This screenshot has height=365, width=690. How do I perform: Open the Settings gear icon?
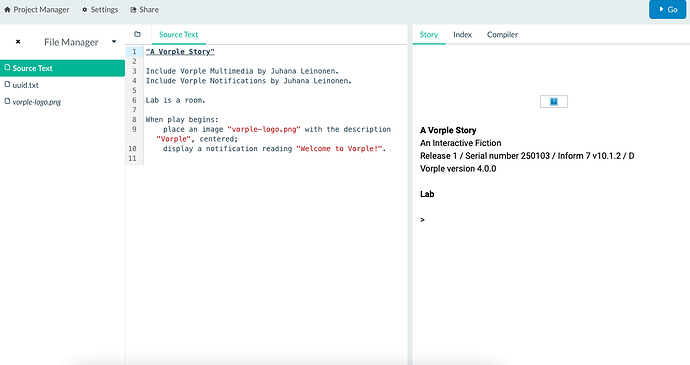click(84, 10)
